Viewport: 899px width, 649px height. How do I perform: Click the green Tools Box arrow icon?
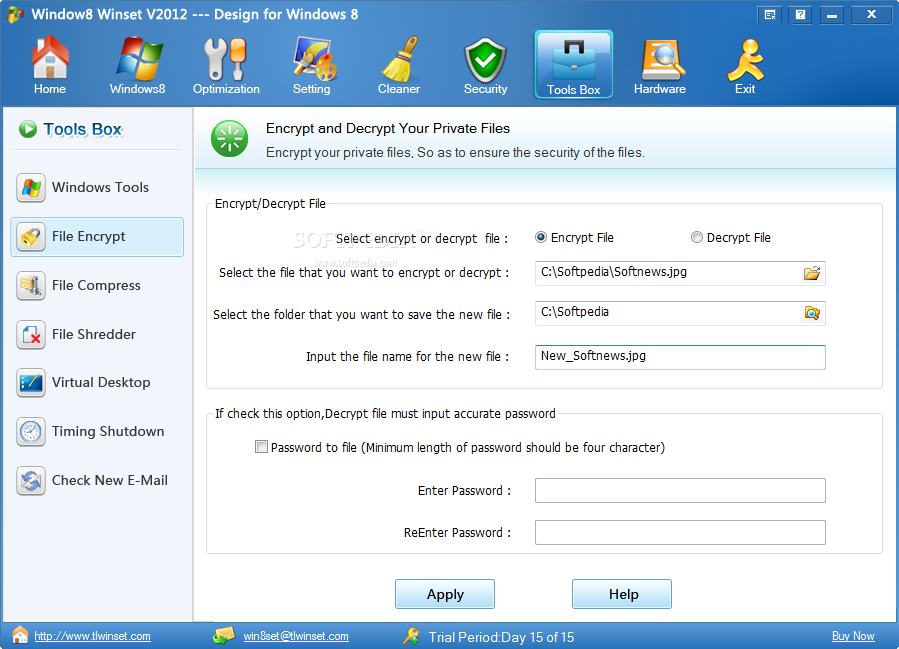click(28, 129)
